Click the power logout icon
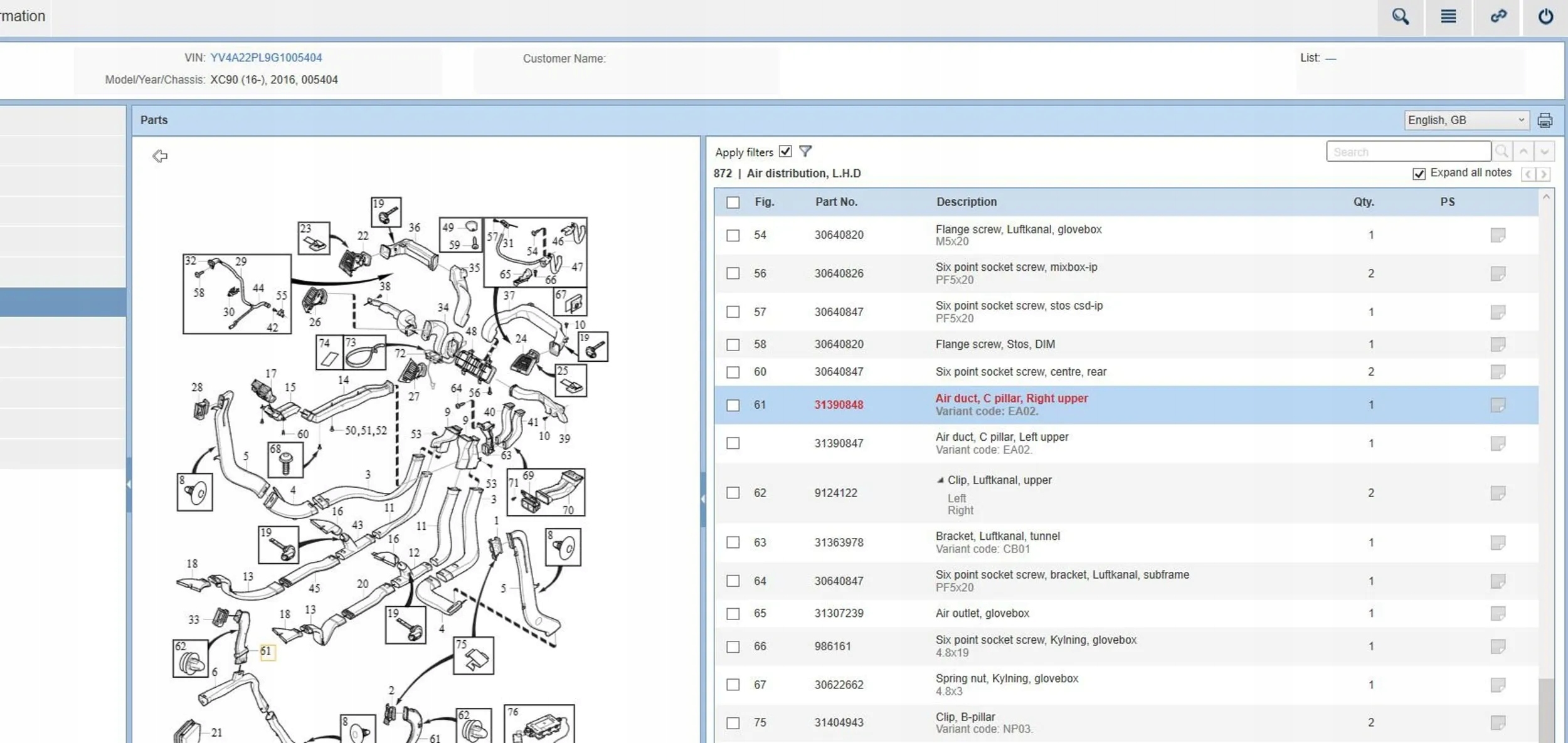The width and height of the screenshot is (1568, 743). (x=1545, y=17)
